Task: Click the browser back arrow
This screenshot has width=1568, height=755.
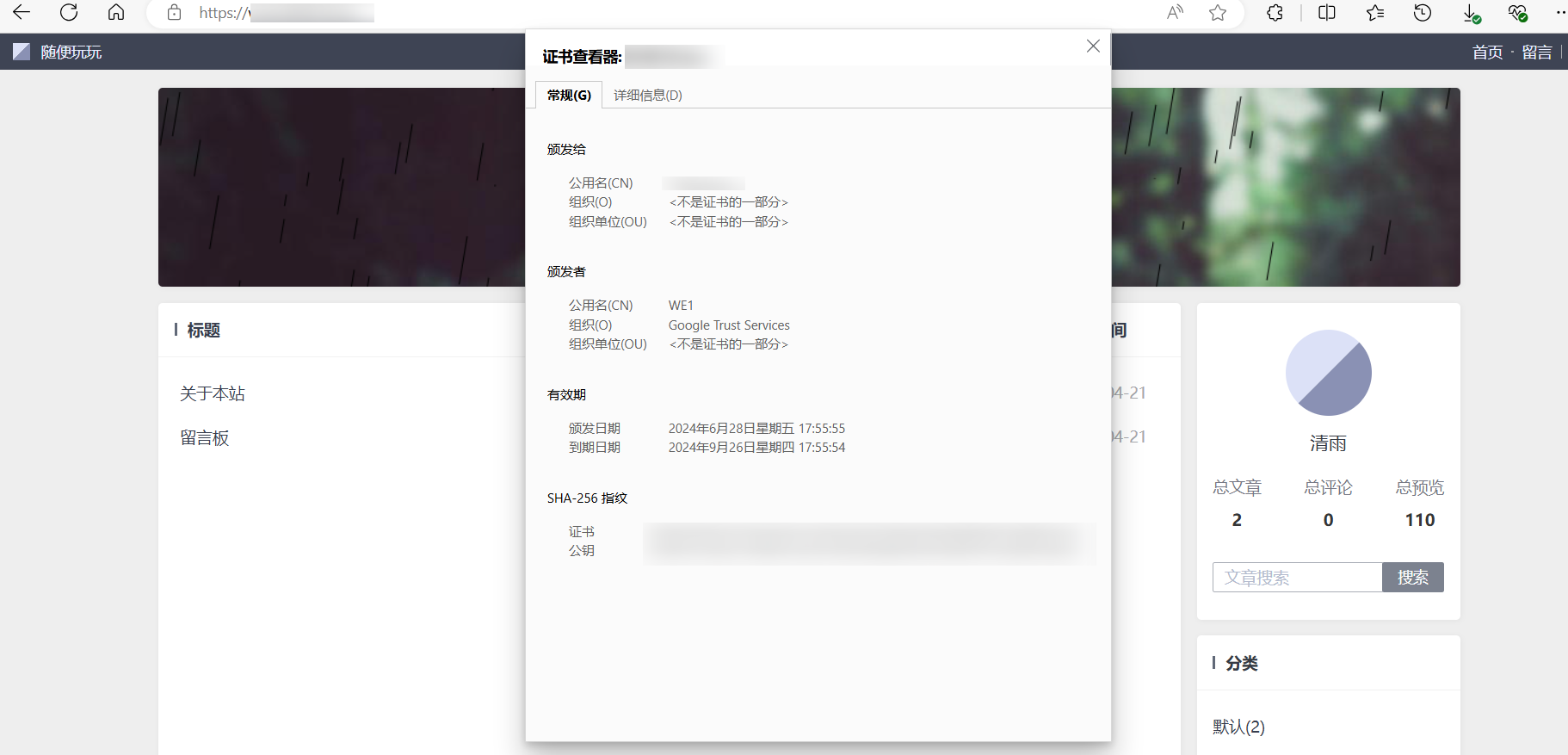Action: (22, 12)
